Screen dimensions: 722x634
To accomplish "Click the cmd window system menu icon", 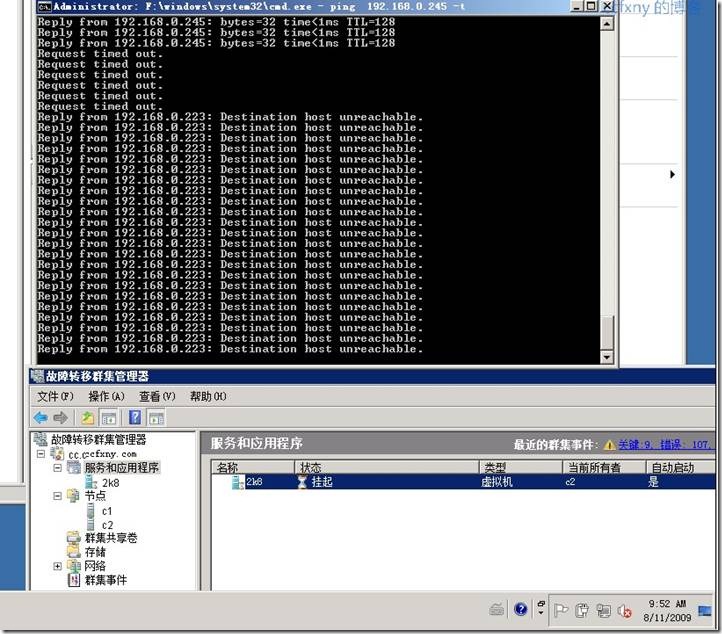I will tap(44, 6).
